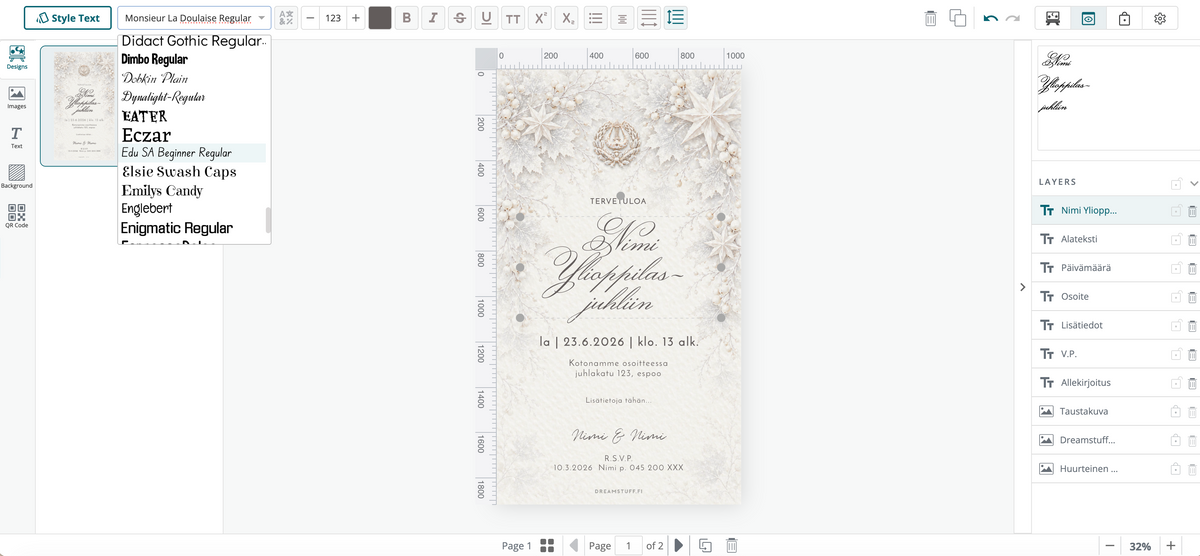Screen dimensions: 1200x556
Task: Click the letter spacing icon
Action: pyautogui.click(x=648, y=18)
